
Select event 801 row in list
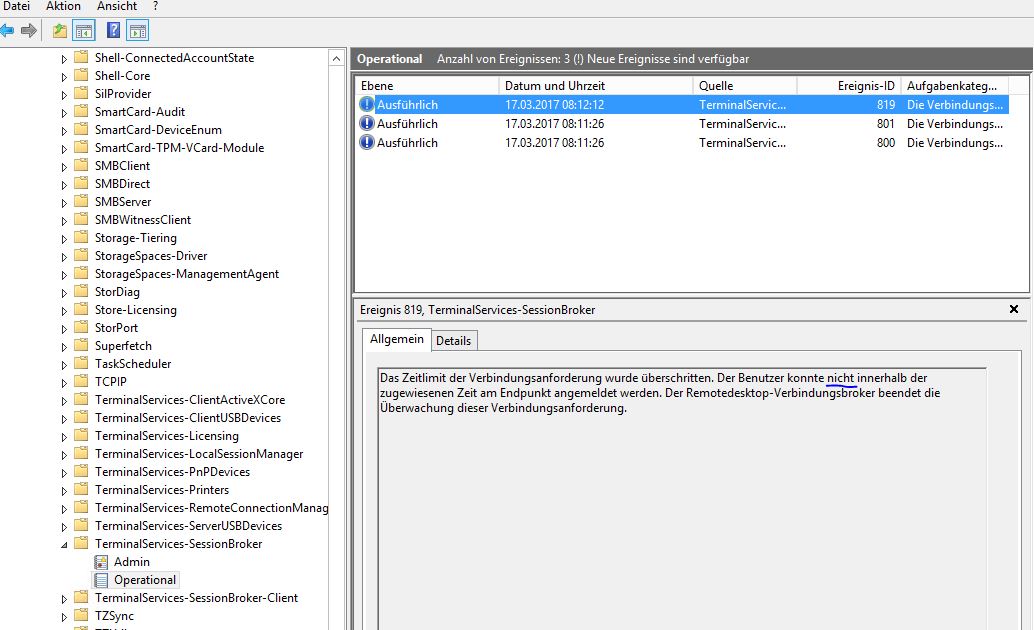point(600,124)
